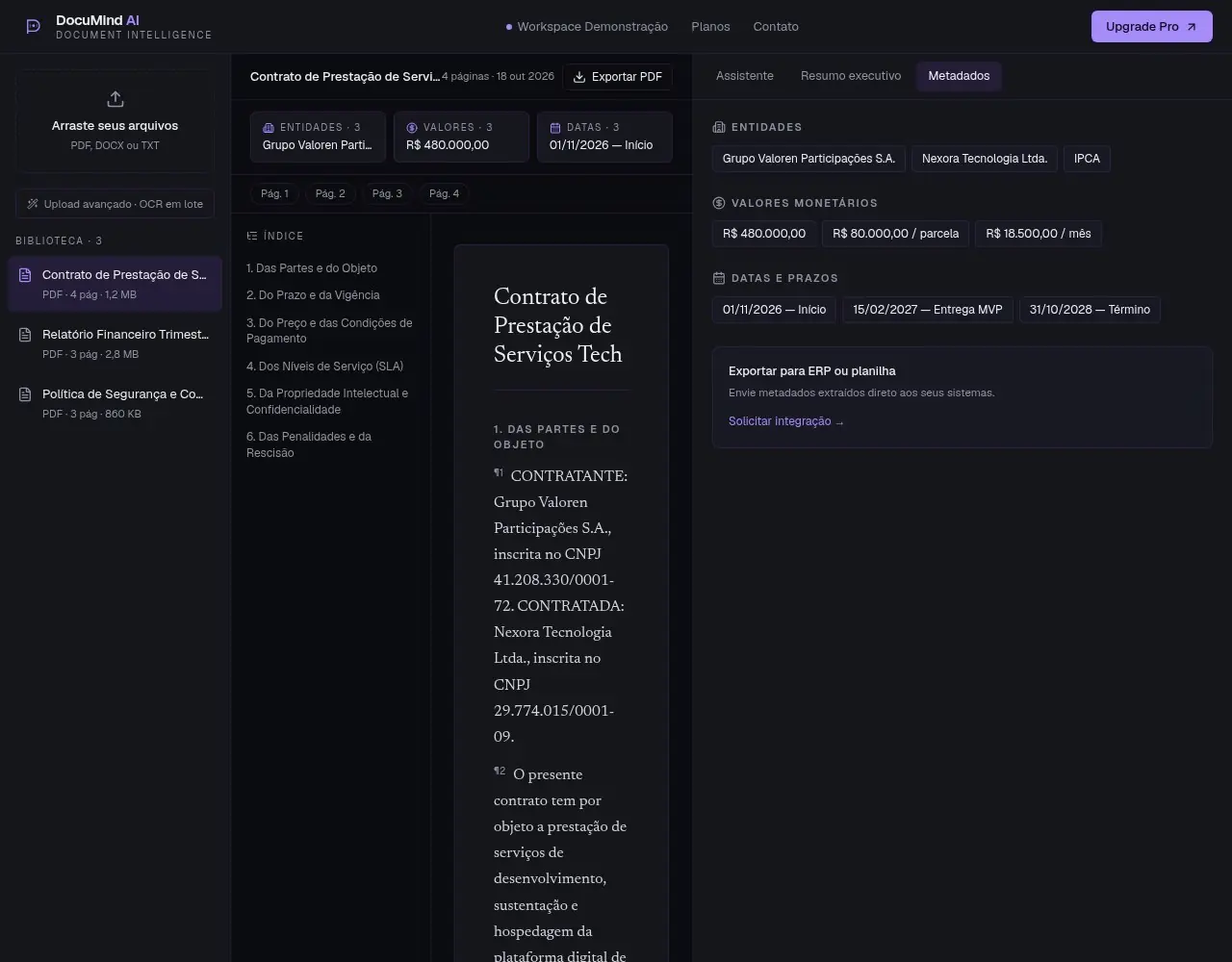Click the magic wand icon in Upload avançado
Viewport: 1232px width, 962px height.
(33, 204)
